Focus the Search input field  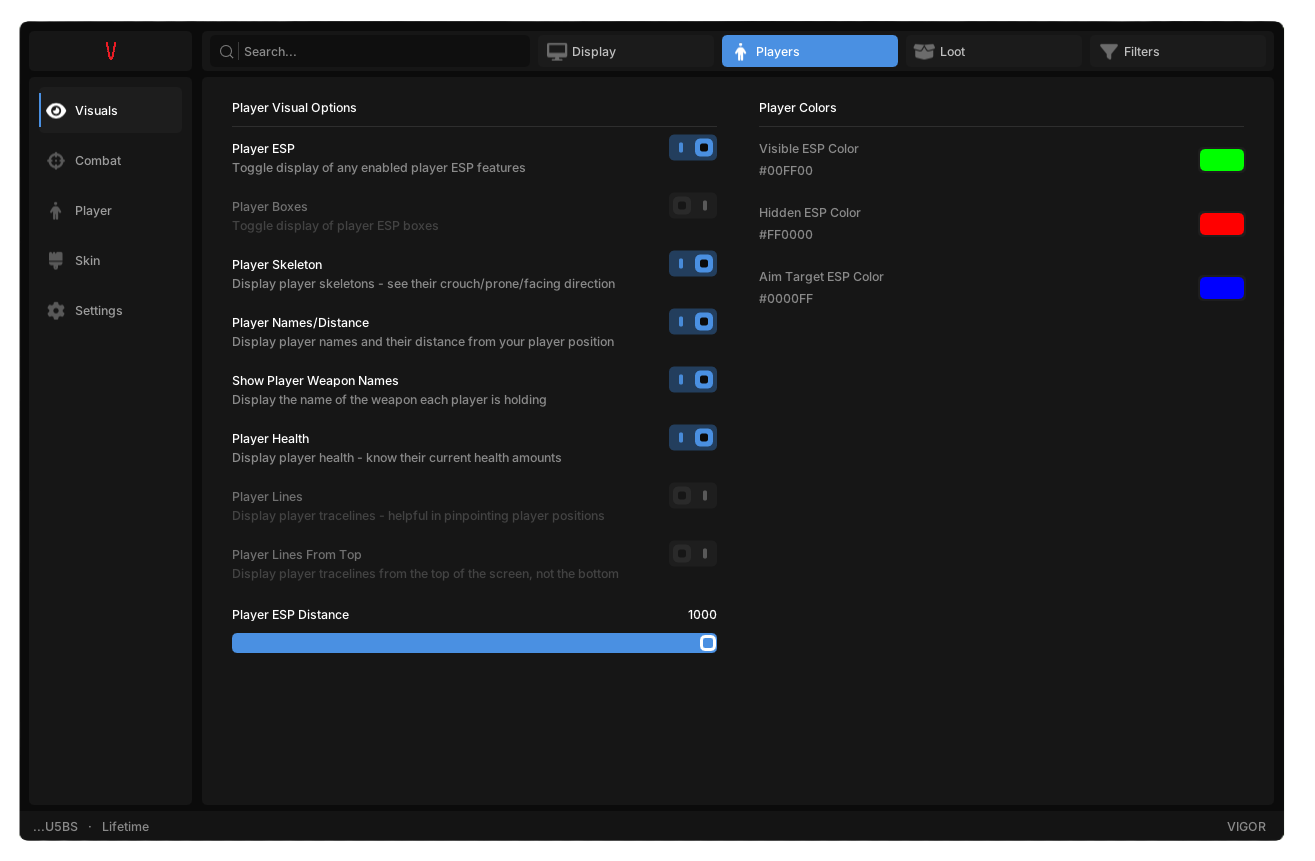point(370,51)
